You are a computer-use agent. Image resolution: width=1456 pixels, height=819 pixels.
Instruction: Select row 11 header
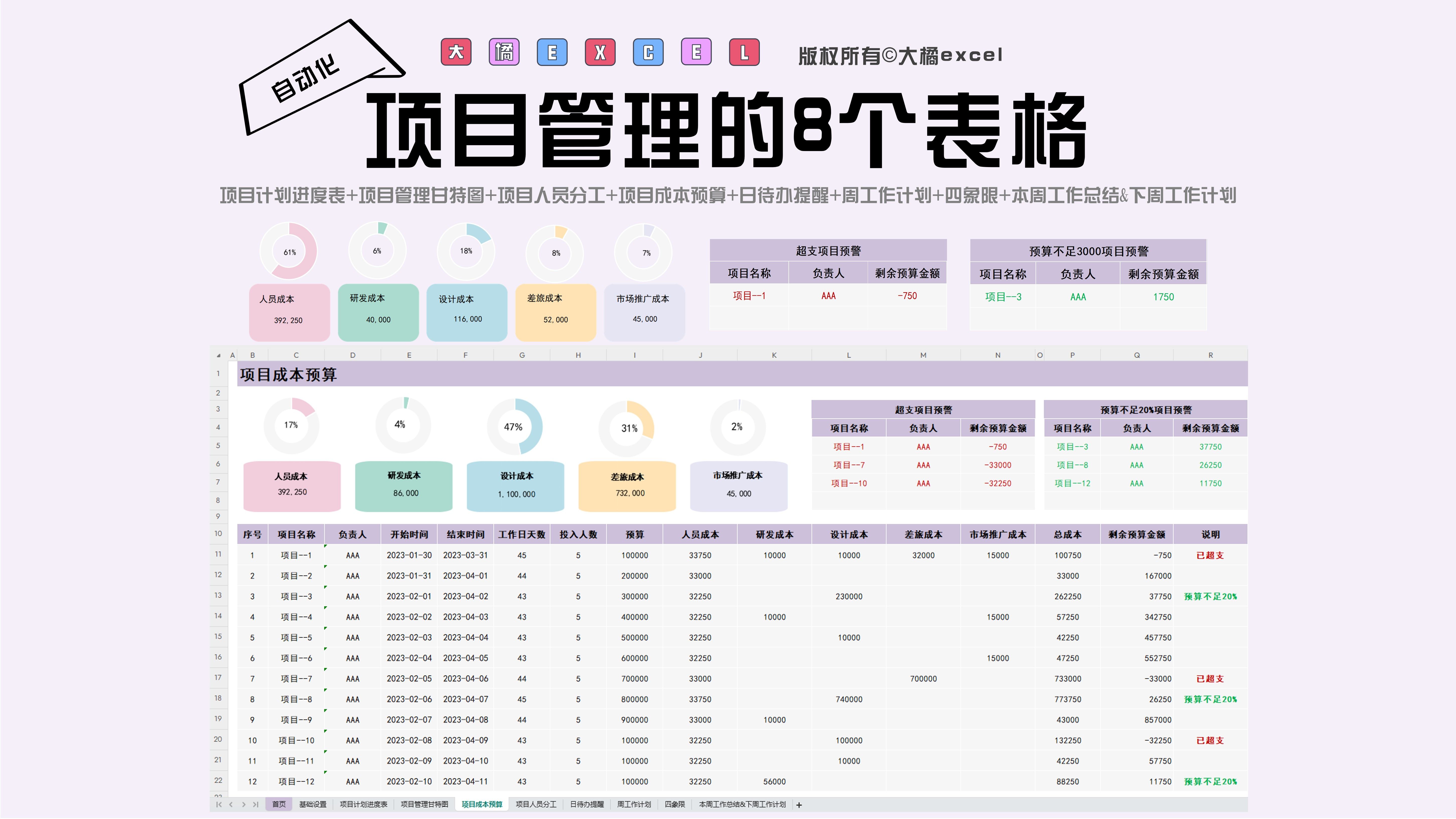218,554
